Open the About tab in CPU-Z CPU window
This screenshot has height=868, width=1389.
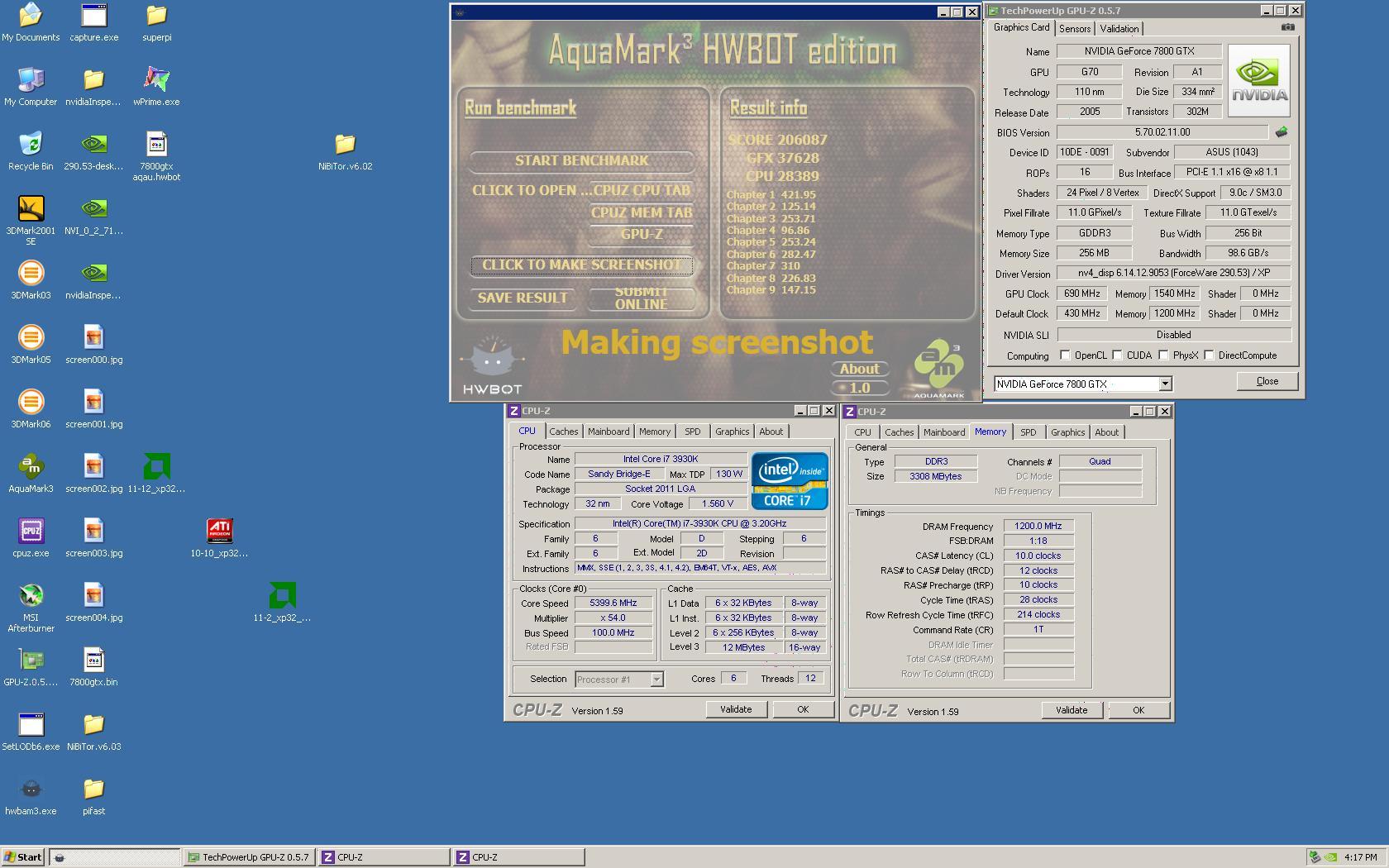[x=771, y=432]
